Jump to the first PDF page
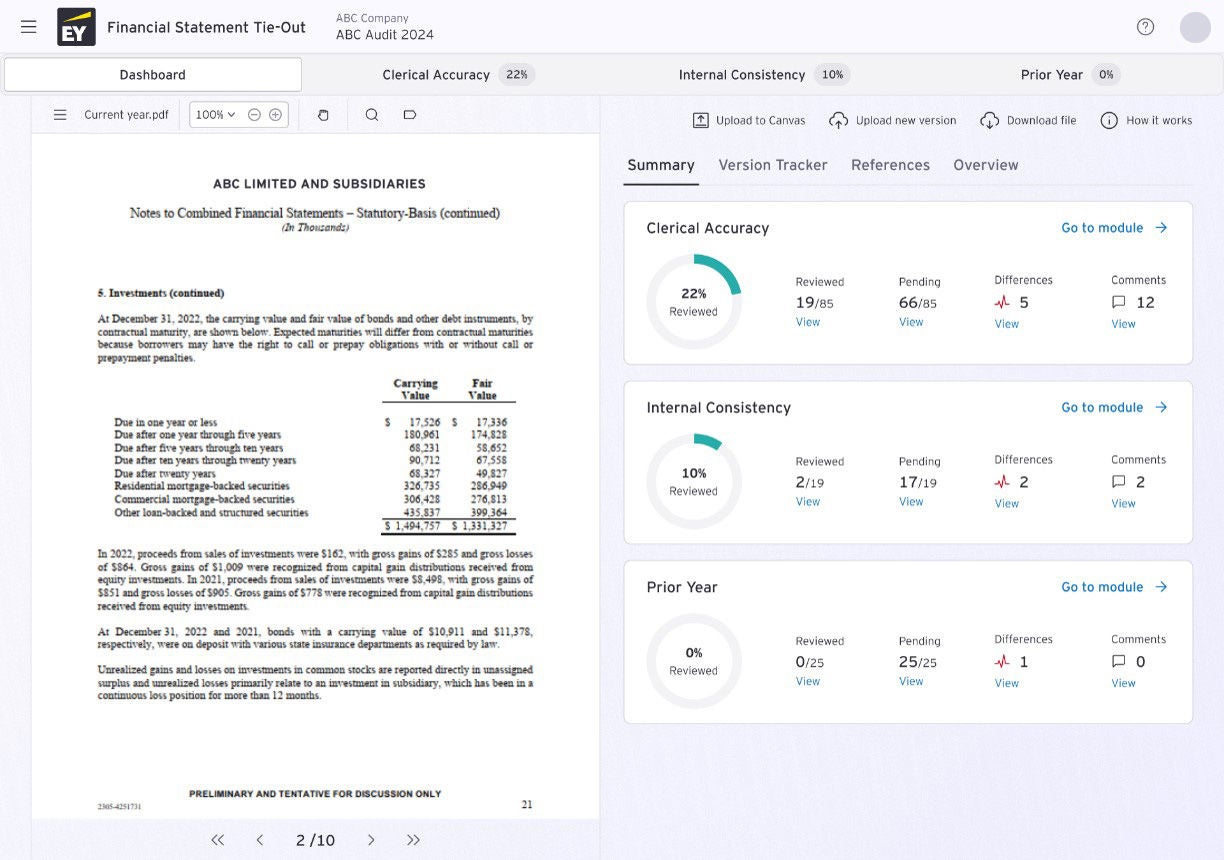 (x=217, y=840)
